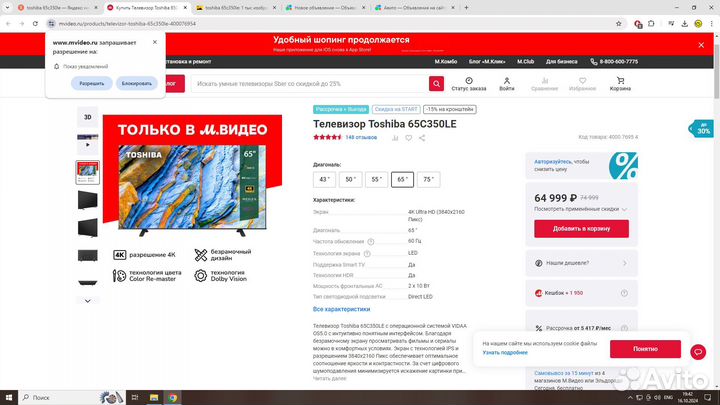Click Блокировать in the notification prompt
The image size is (720, 405).
coord(136,84)
